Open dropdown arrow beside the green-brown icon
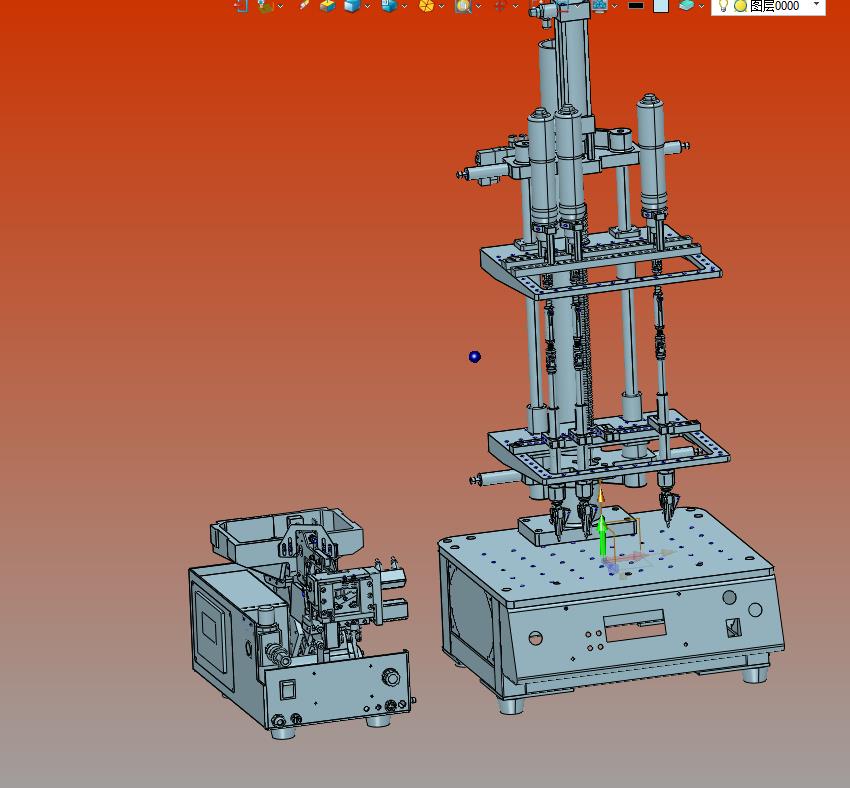The width and height of the screenshot is (850, 788). (x=280, y=6)
